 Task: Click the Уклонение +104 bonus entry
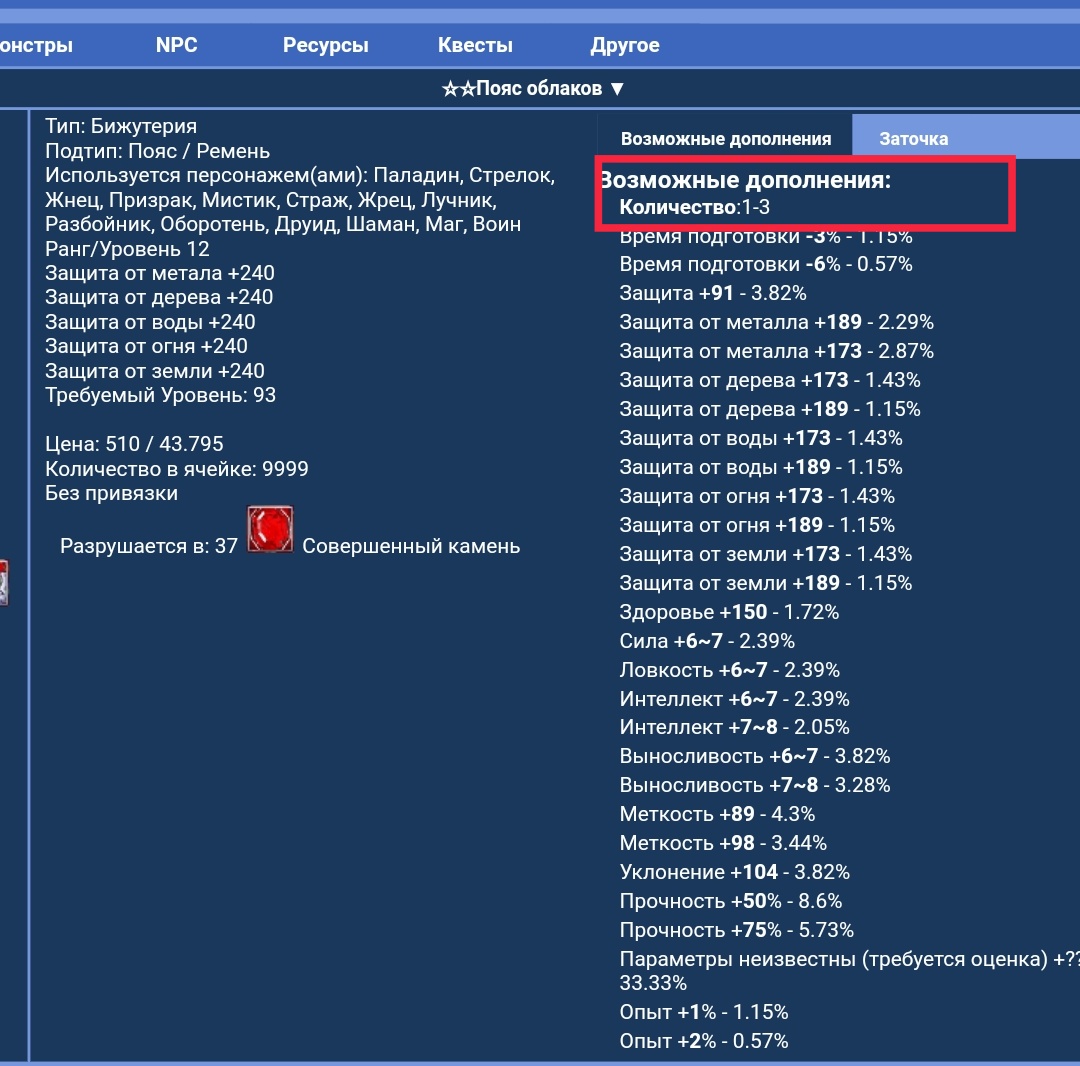tap(734, 872)
